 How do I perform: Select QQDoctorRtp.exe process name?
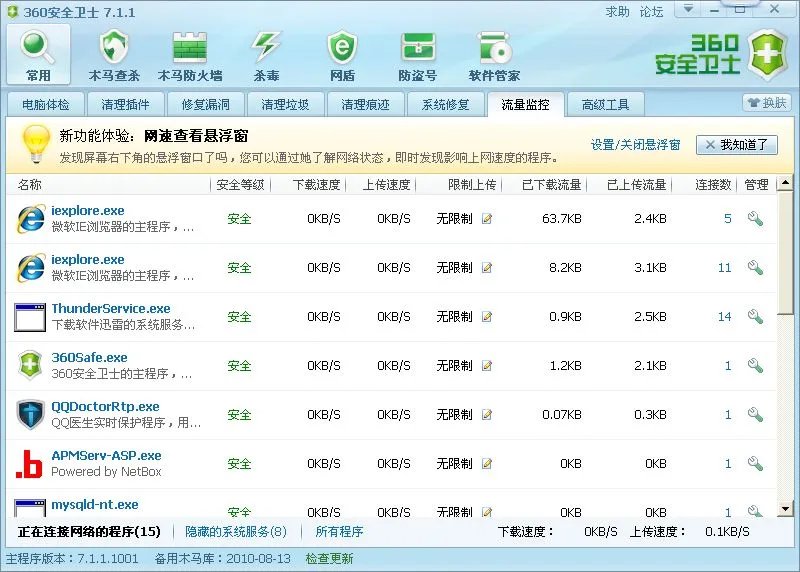(106, 407)
